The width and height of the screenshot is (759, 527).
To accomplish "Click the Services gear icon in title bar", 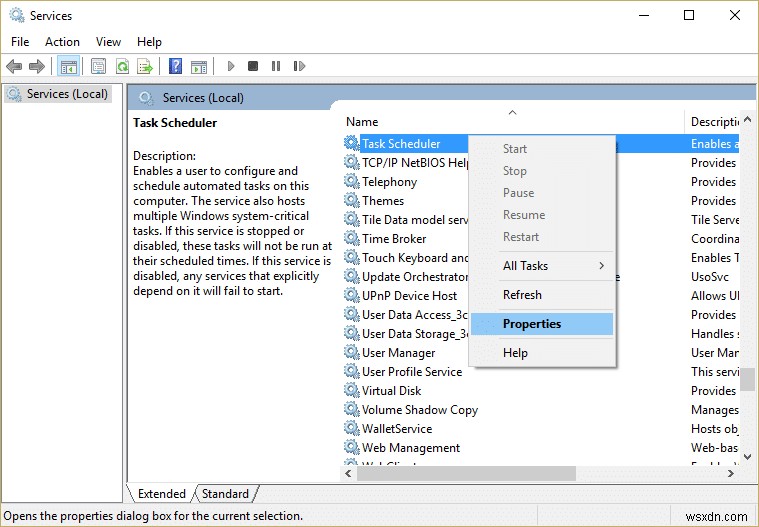I will 16,15.
